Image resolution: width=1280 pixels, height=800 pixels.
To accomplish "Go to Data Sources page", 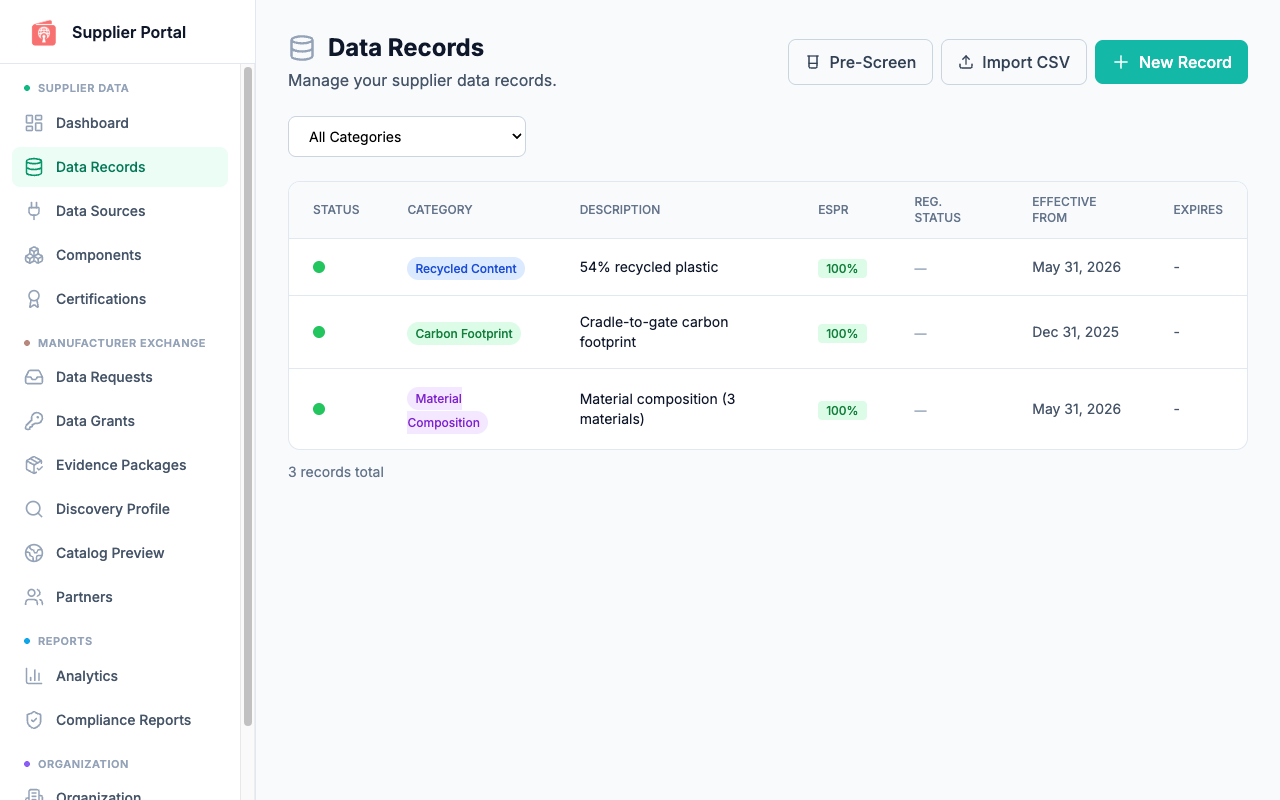I will point(120,211).
